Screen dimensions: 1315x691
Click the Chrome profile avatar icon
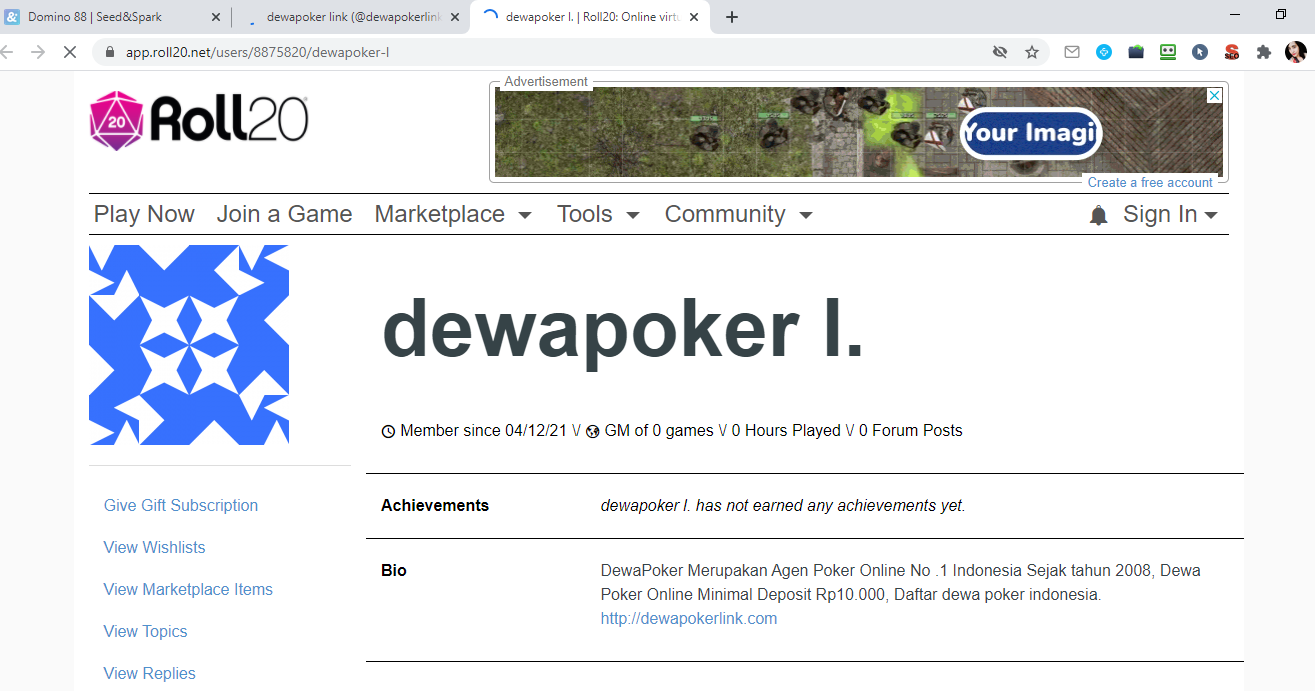click(x=1295, y=51)
